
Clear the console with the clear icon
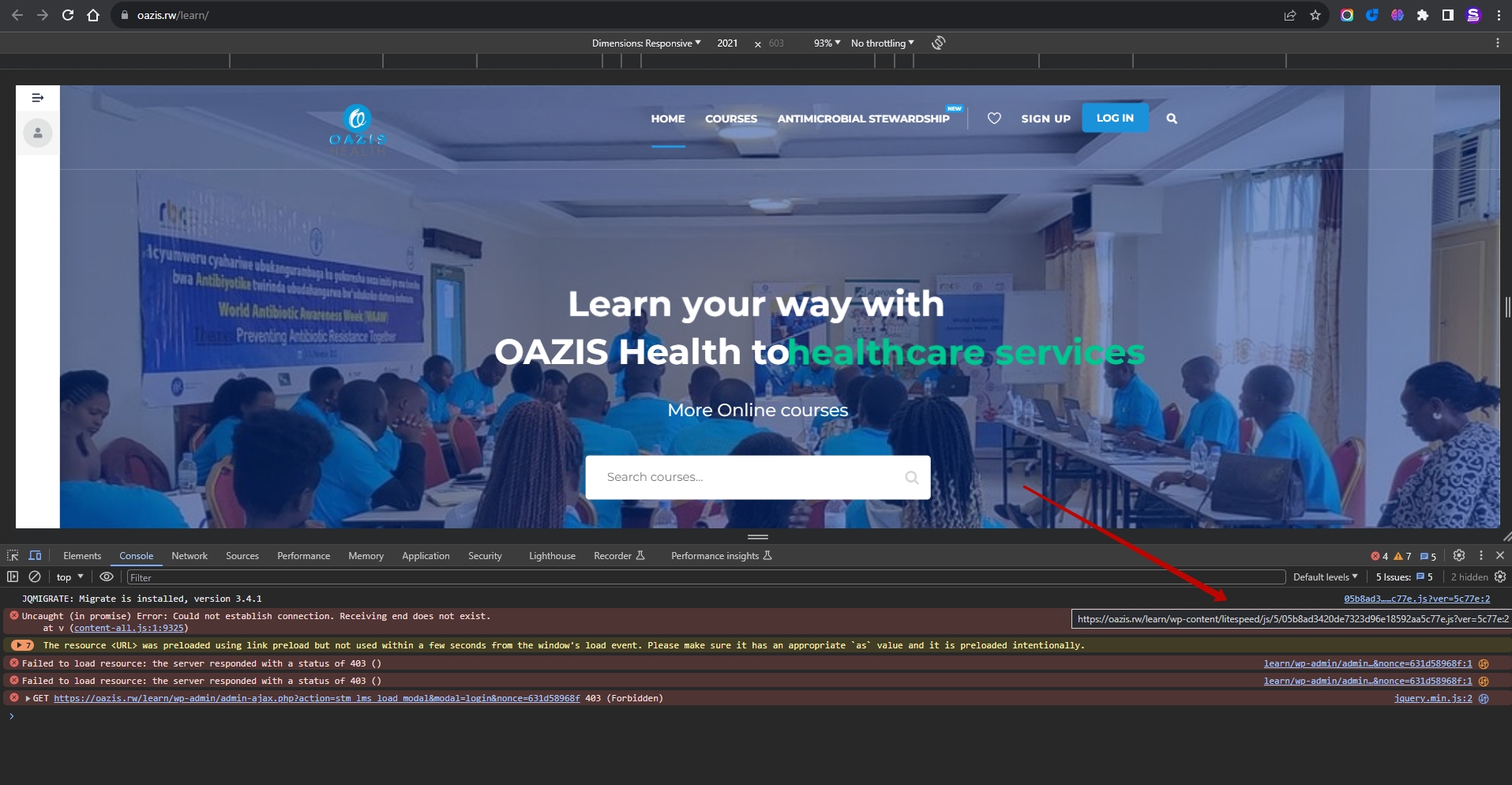pos(35,577)
